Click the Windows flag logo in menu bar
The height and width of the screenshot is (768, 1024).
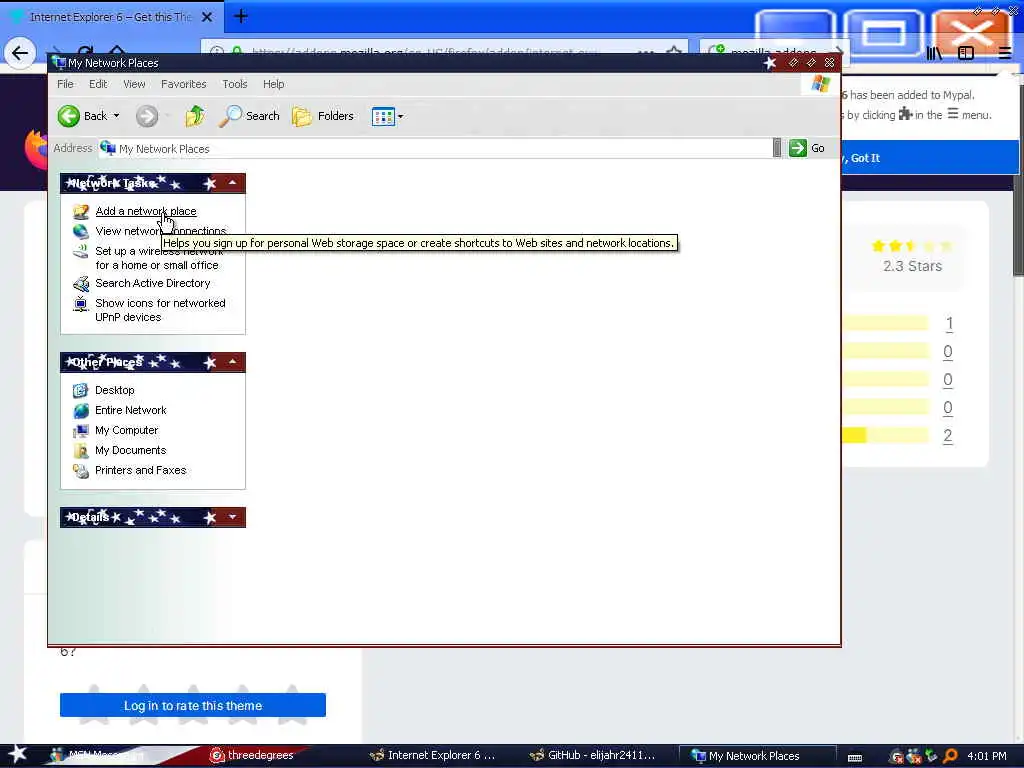tap(820, 84)
